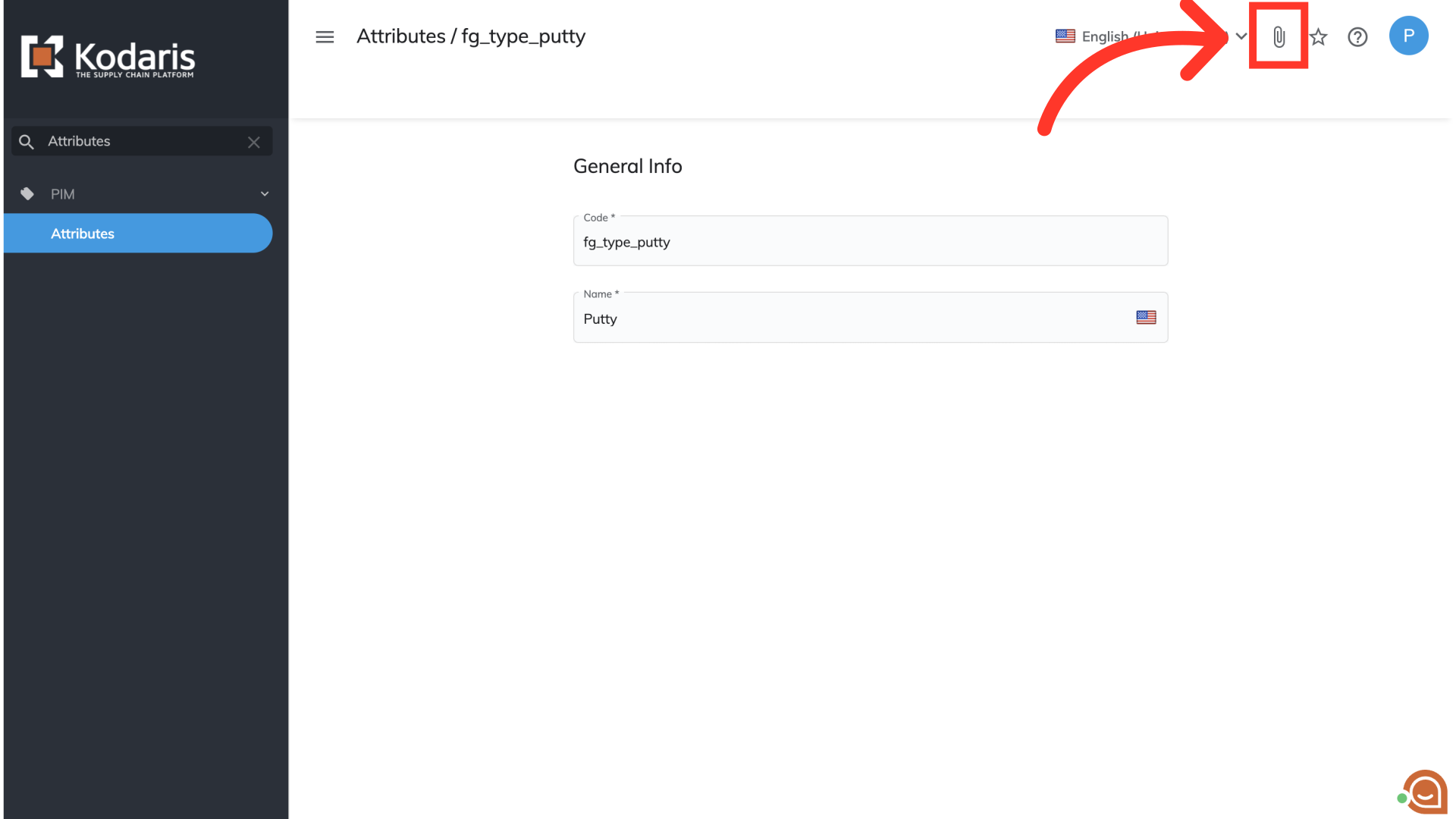
Task: Mark page as favorite with star icon
Action: point(1319,36)
